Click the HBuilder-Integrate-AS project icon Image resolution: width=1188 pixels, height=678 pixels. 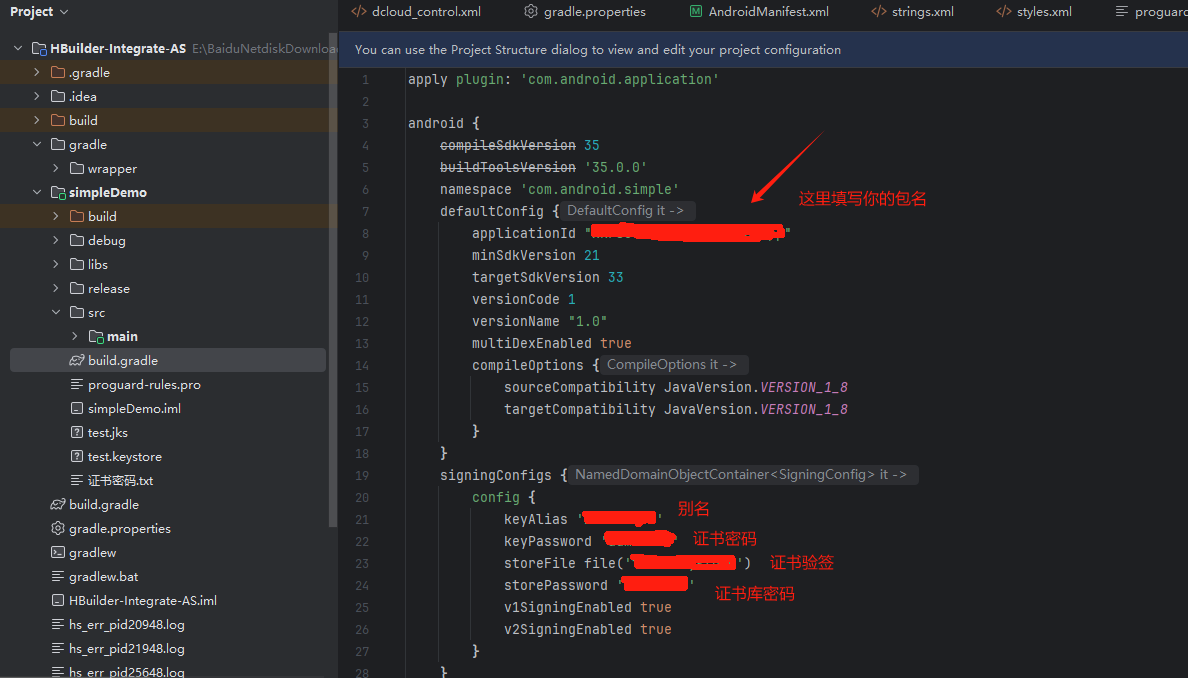pos(39,48)
